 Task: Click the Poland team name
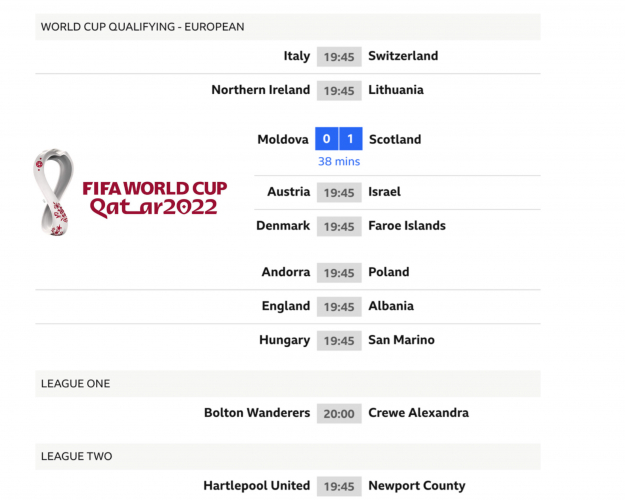click(x=388, y=272)
